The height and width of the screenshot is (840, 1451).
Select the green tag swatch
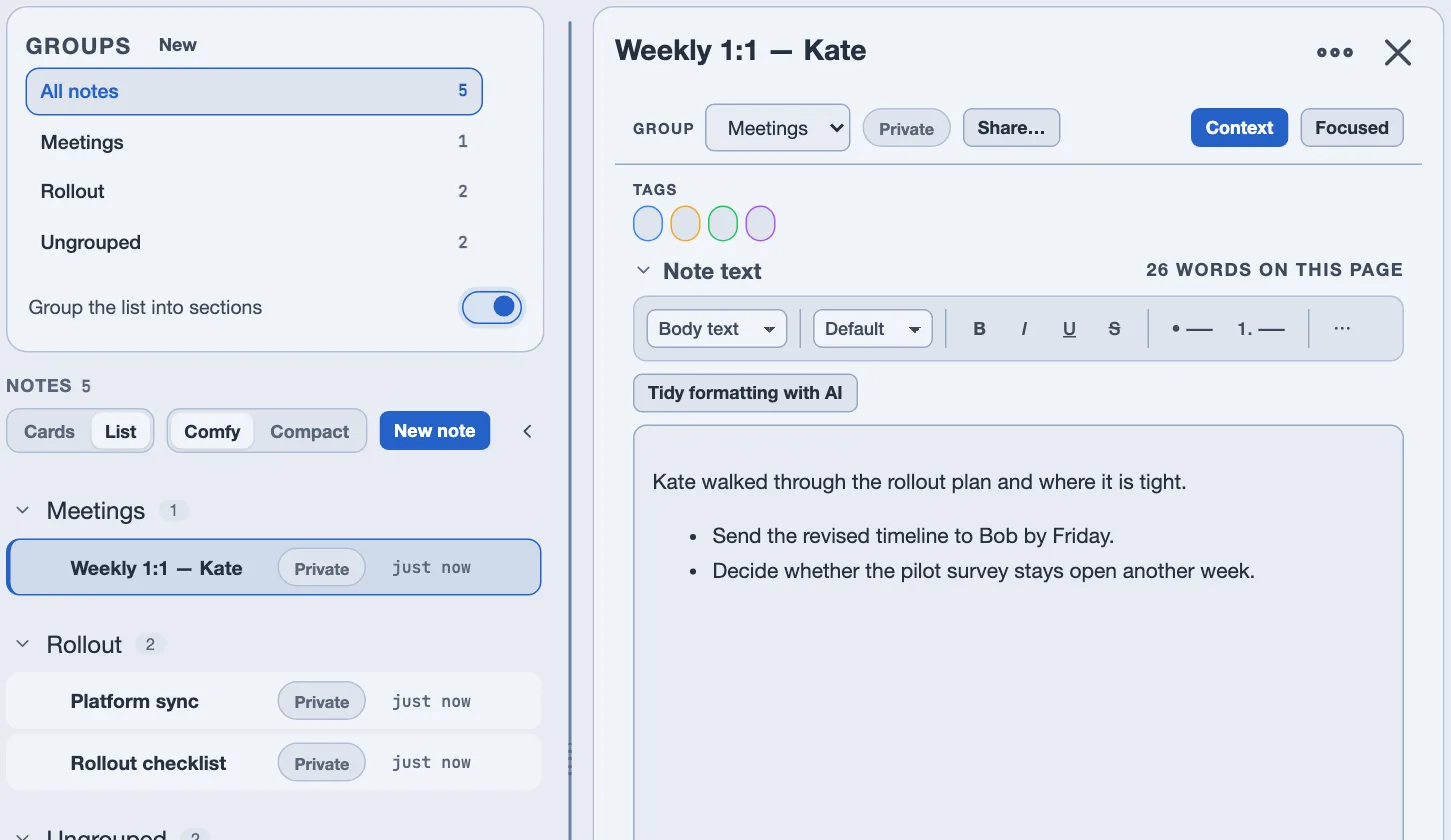(723, 223)
